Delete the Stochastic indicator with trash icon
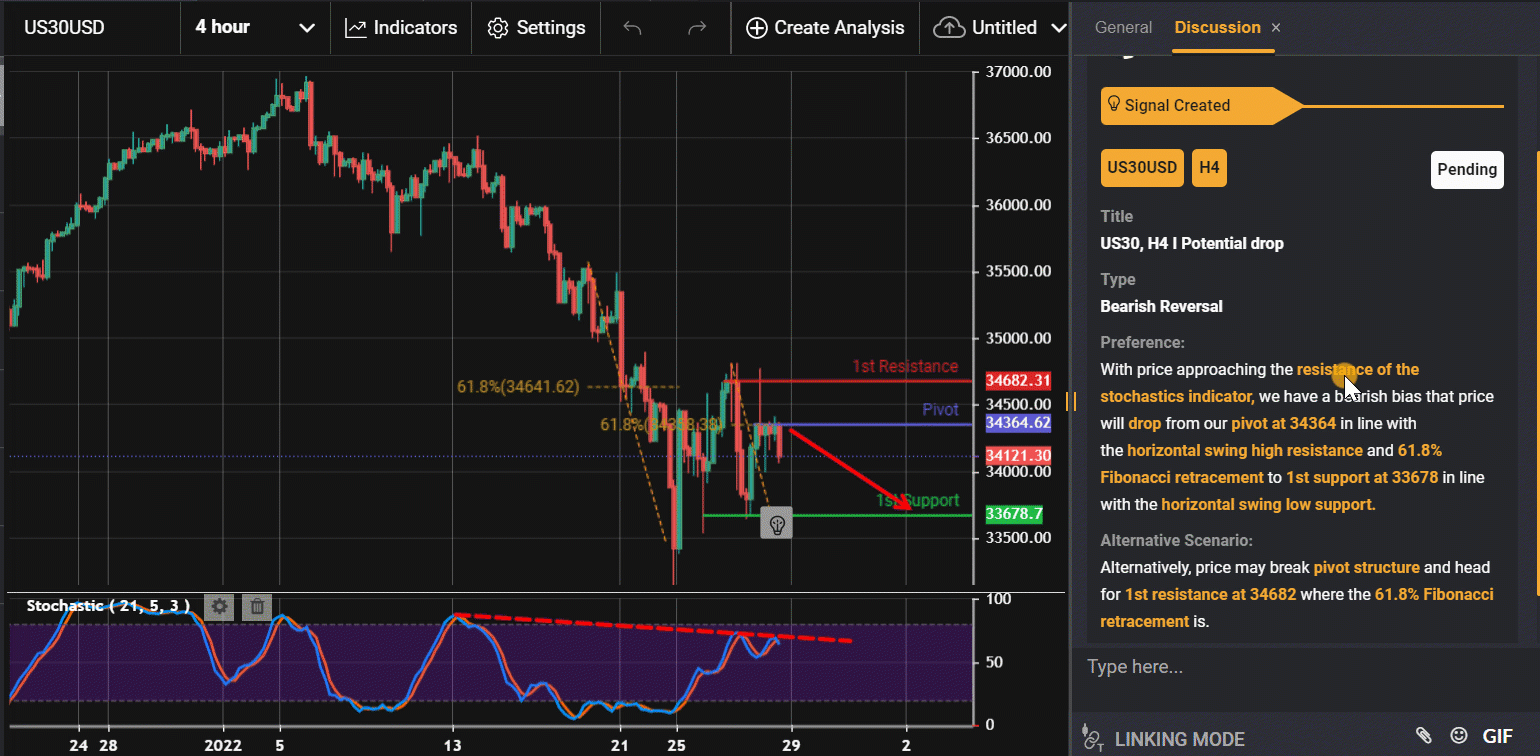The image size is (1540, 756). tap(257, 606)
